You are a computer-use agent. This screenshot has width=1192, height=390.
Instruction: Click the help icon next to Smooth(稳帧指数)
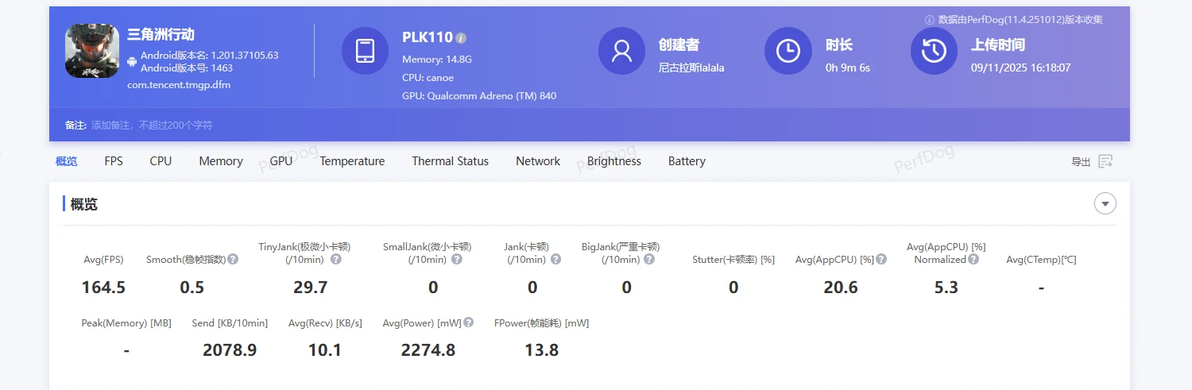click(233, 259)
